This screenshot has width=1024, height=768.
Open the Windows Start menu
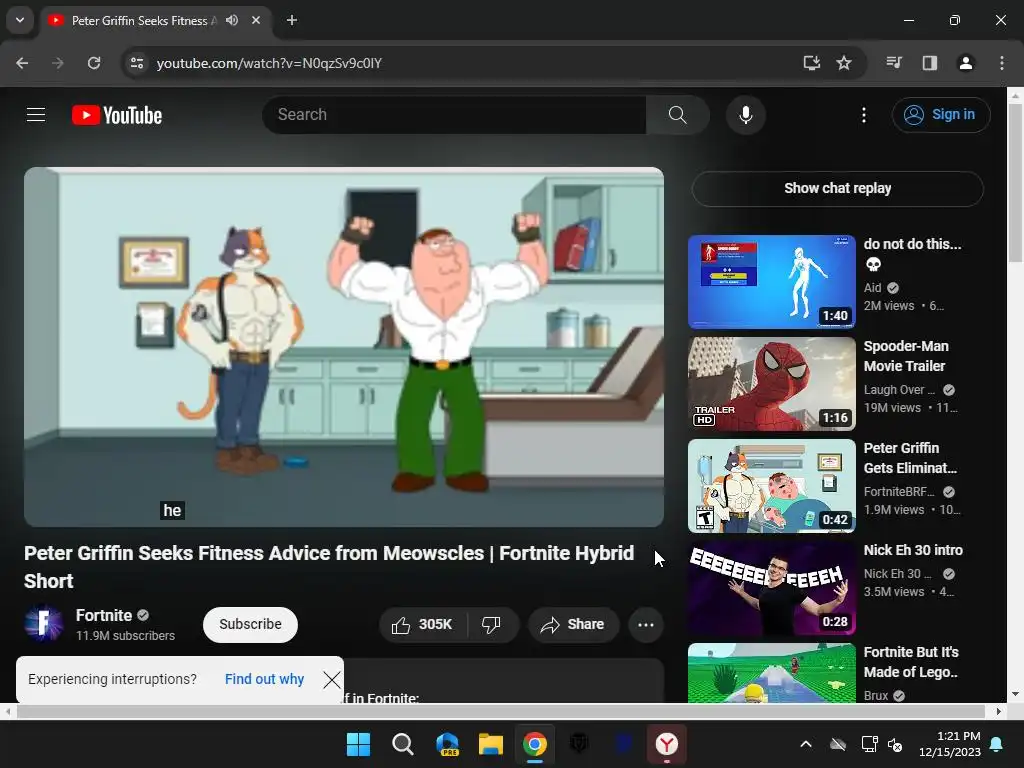(x=358, y=744)
